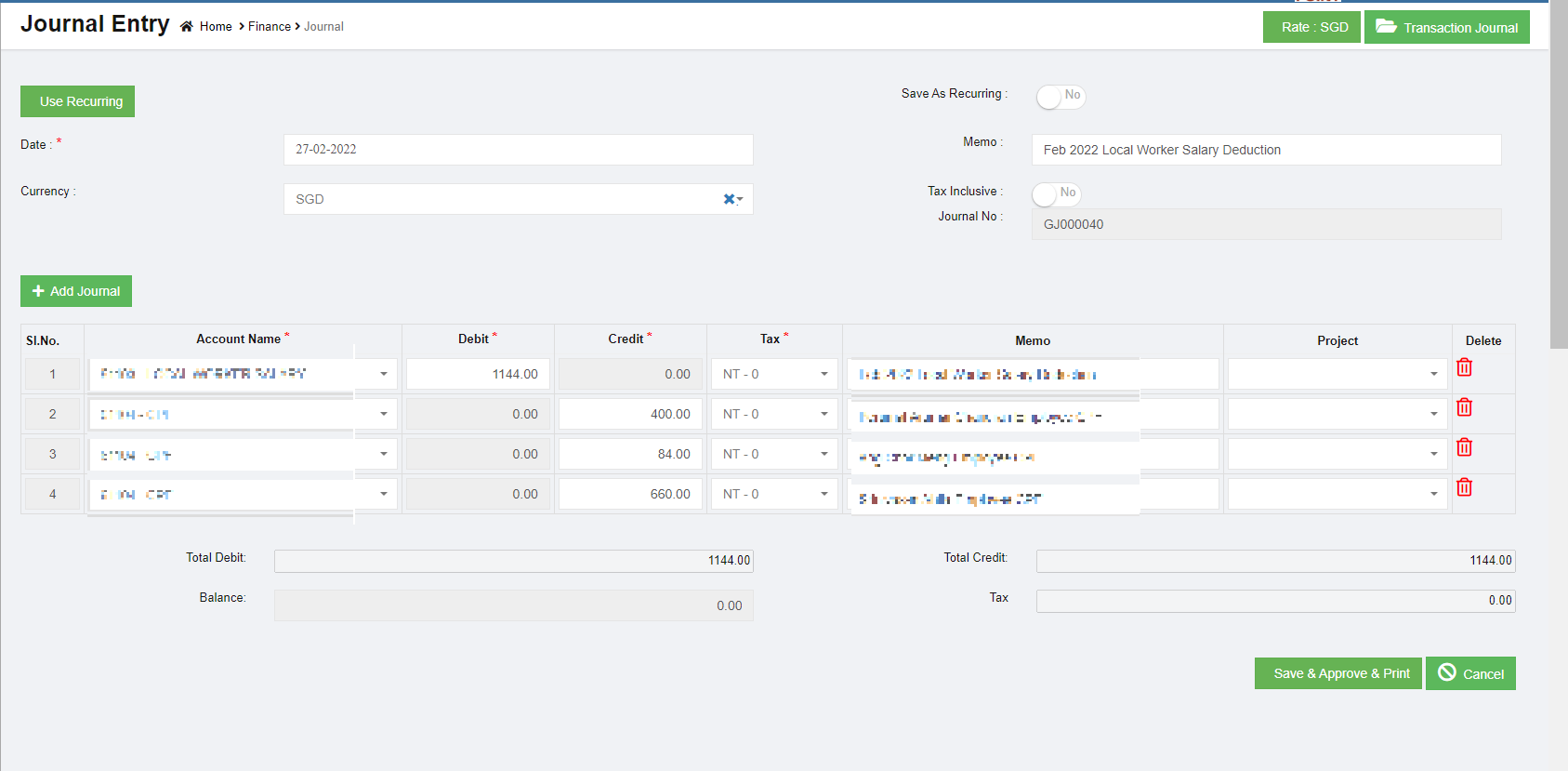Image resolution: width=1568 pixels, height=771 pixels.
Task: Click the Date input field
Action: pyautogui.click(x=518, y=150)
